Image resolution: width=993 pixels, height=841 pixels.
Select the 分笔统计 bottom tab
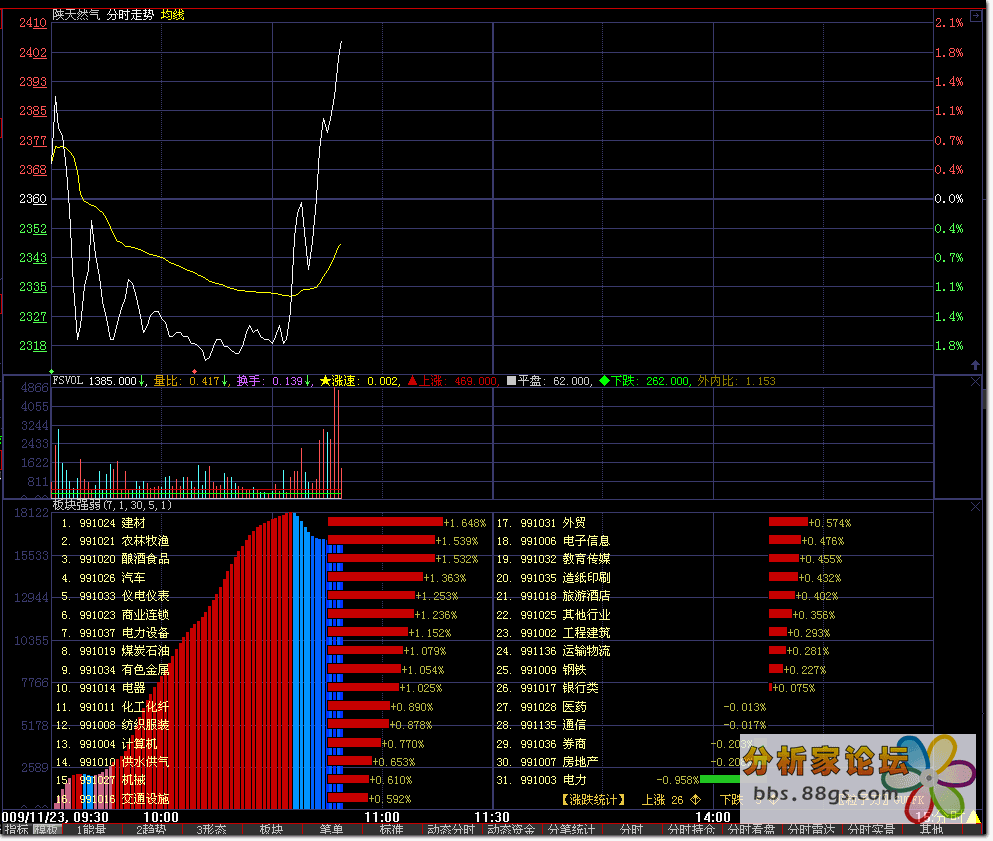571,830
